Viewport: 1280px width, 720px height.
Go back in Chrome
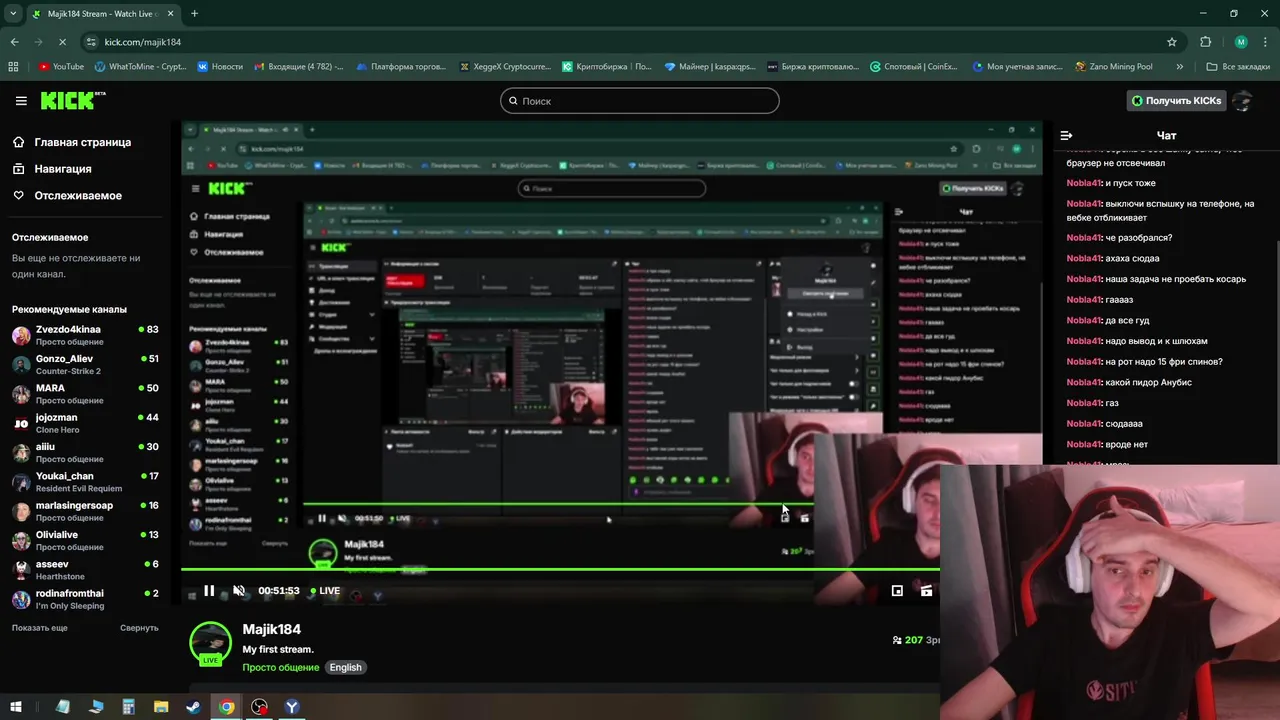coord(14,42)
